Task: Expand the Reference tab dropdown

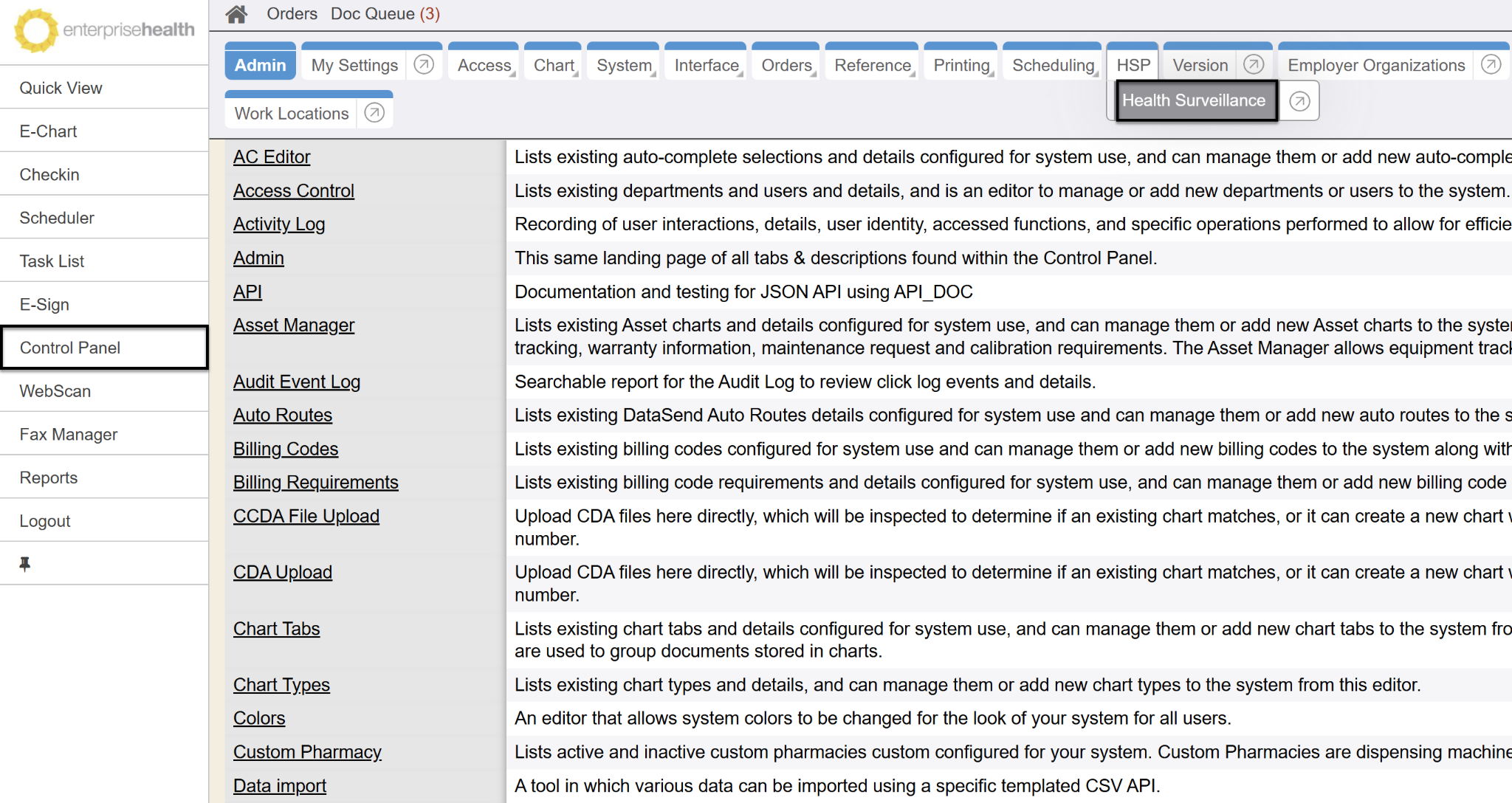Action: [x=873, y=66]
